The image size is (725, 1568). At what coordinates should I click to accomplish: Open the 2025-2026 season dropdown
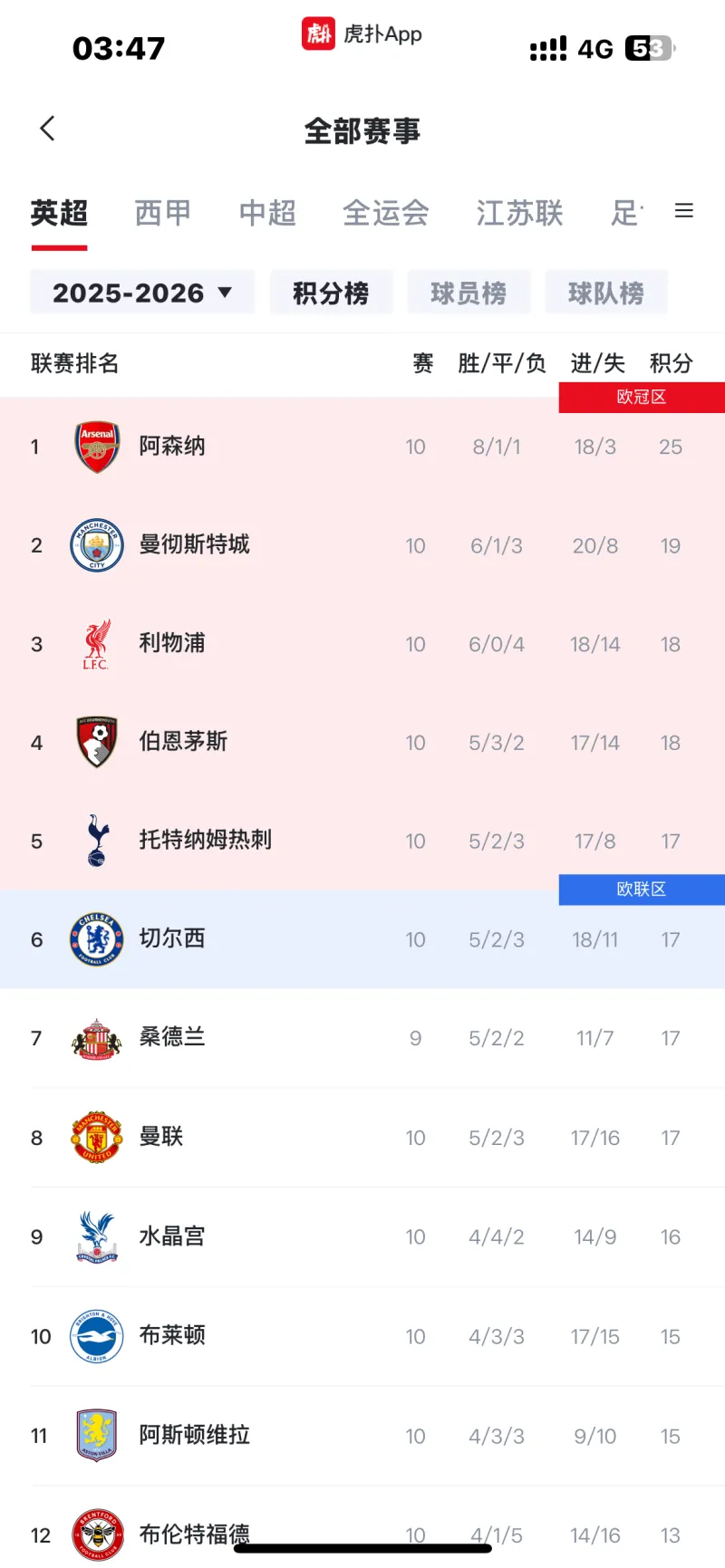coord(142,293)
